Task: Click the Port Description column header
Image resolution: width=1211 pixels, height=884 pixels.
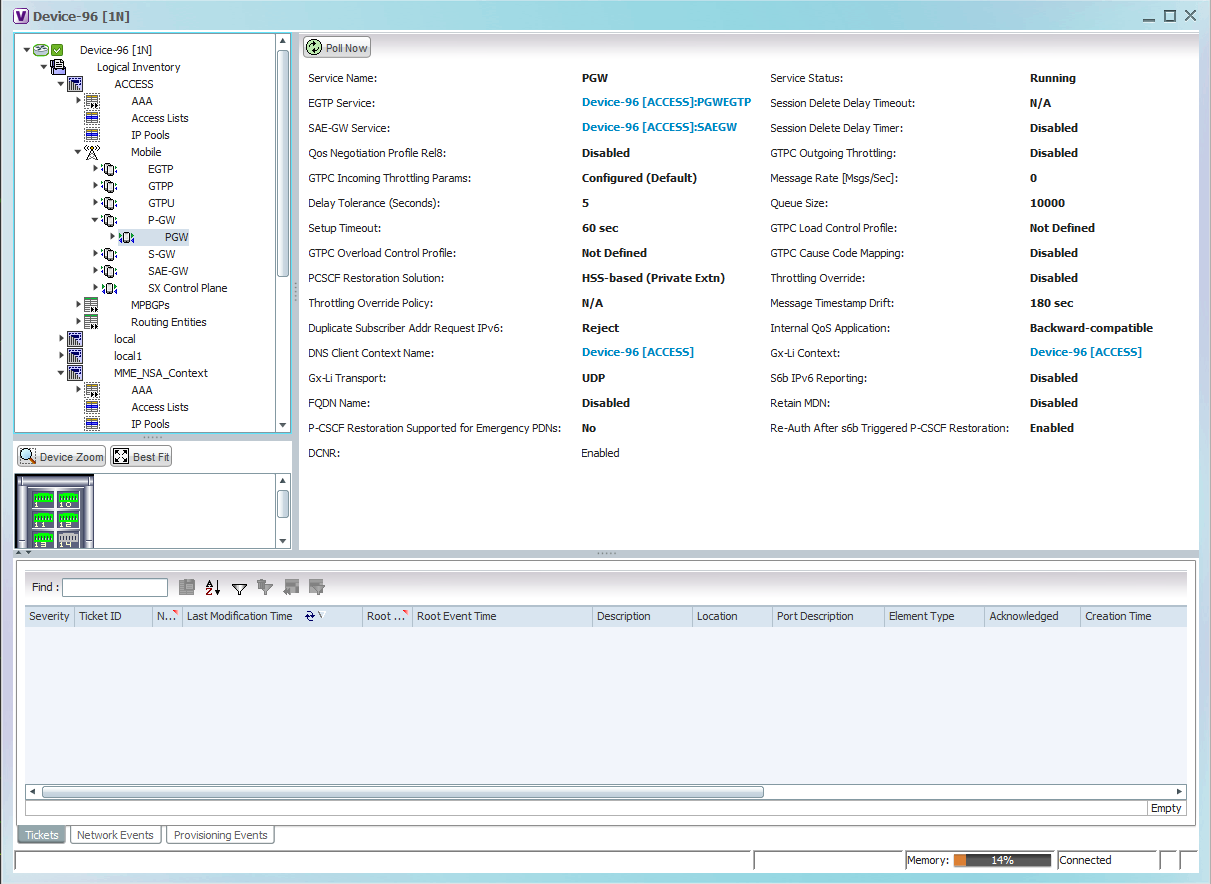Action: [x=828, y=616]
